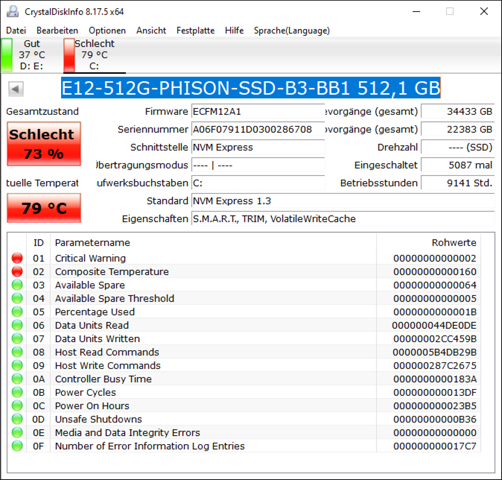Viewport: 502px width, 480px height.
Task: Click the Übertragungsmodus field ---- | ----
Action: [258, 165]
